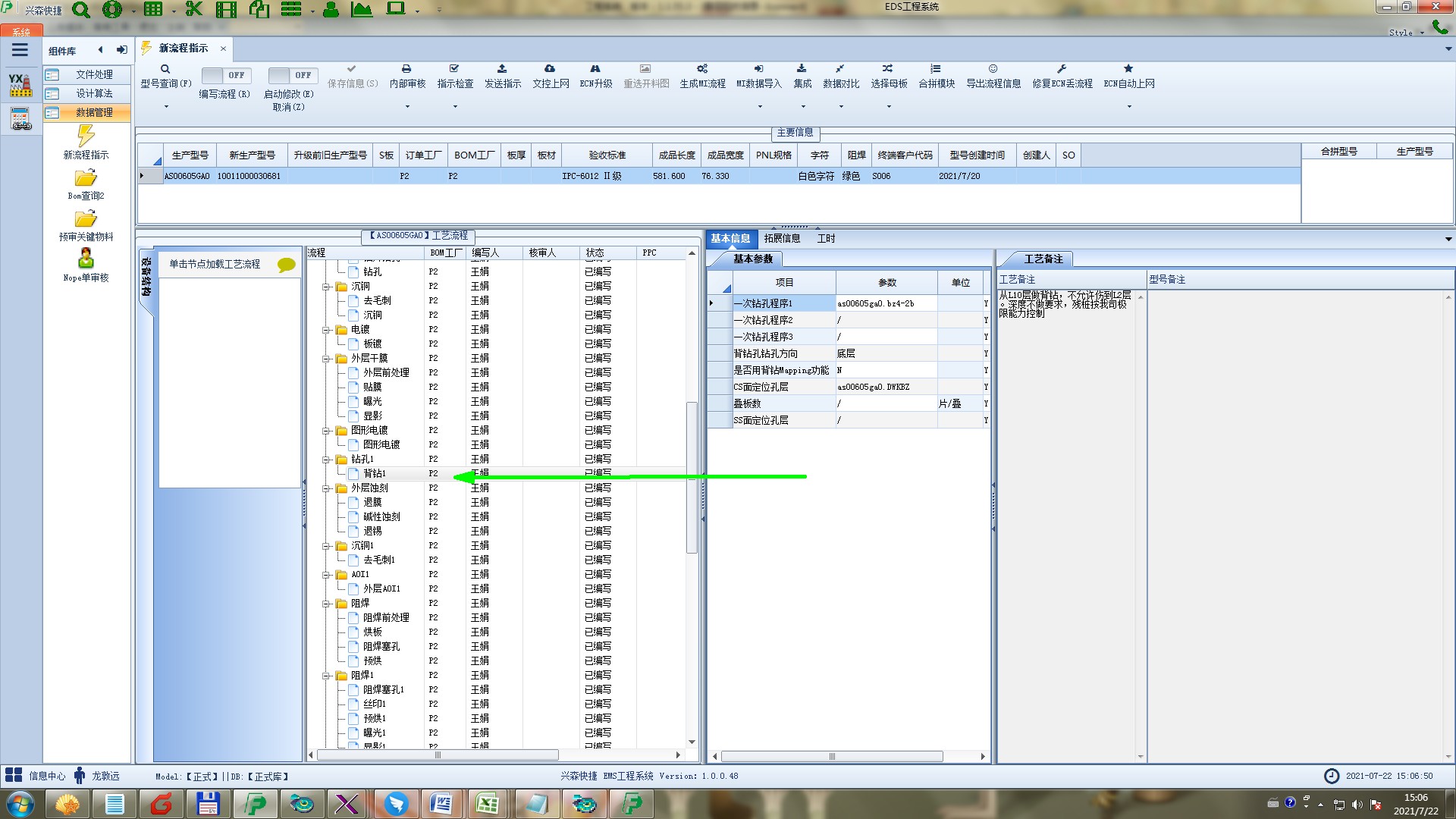
Task: Open dropdown arrow under 选择母板
Action: tap(889, 106)
